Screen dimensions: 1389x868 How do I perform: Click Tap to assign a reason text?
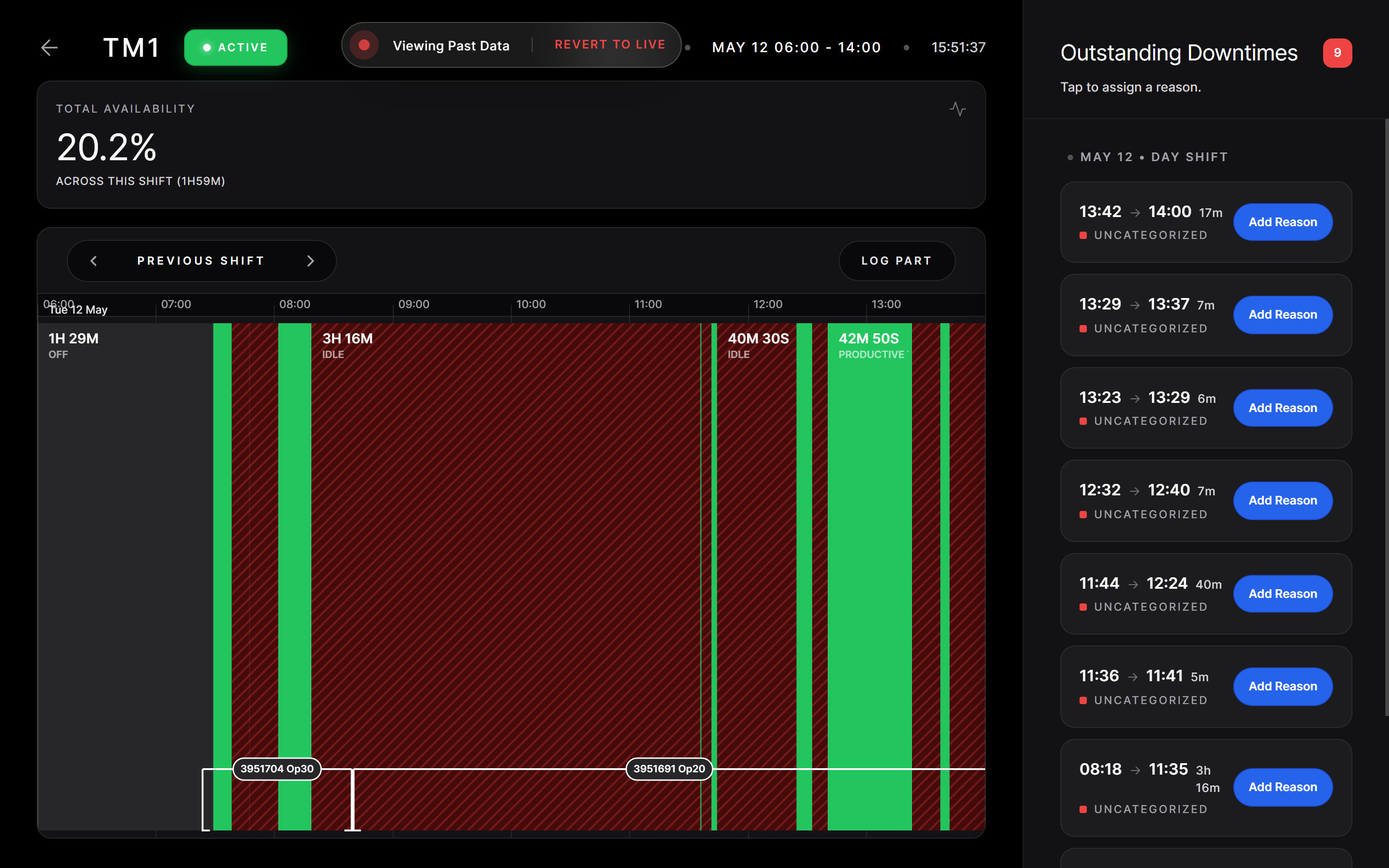(1131, 87)
